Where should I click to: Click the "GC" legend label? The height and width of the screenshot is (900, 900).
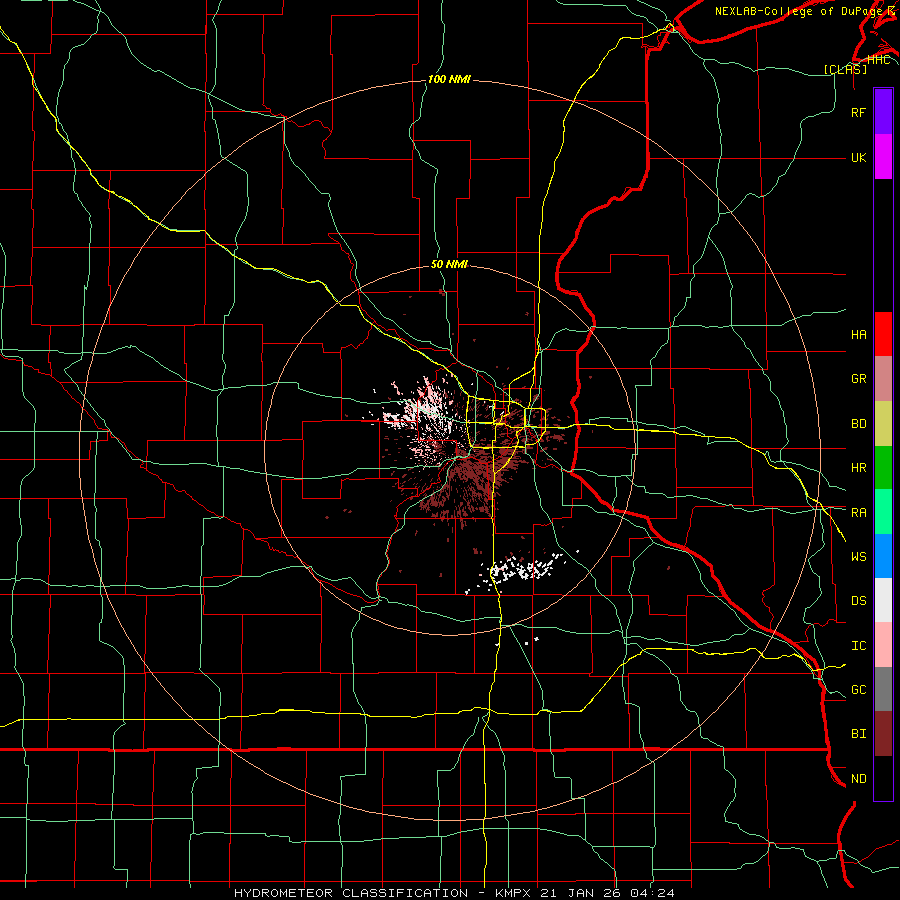(858, 690)
